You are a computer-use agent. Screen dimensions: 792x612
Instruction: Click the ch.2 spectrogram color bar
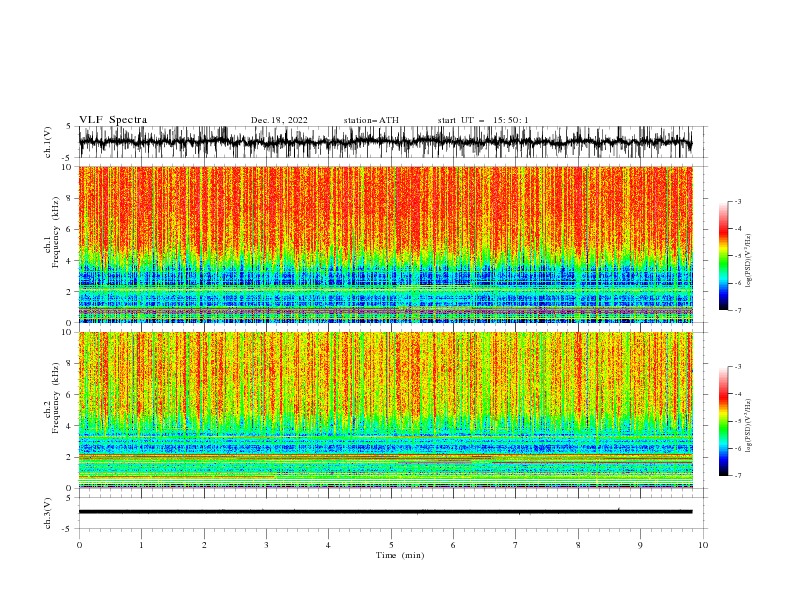click(723, 421)
